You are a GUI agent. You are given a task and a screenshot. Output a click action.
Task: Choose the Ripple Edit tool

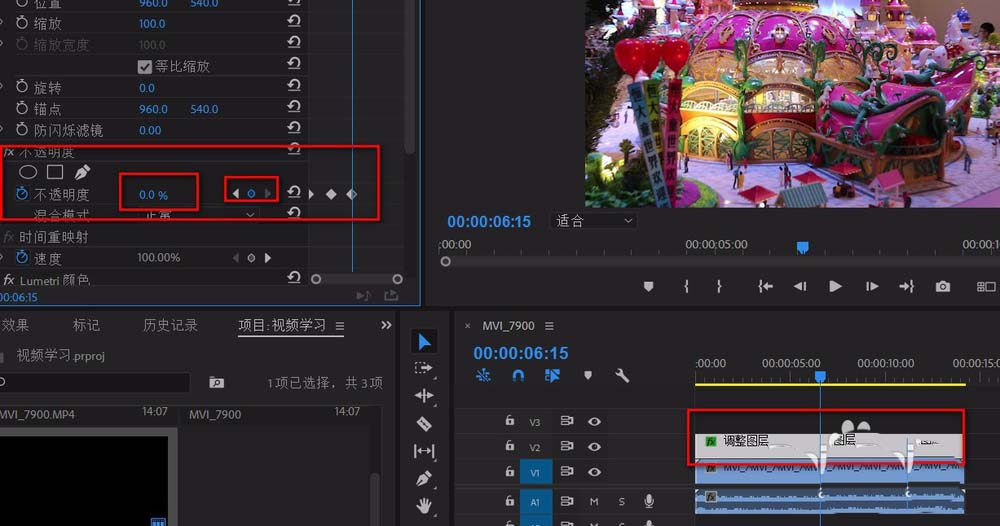coord(424,396)
